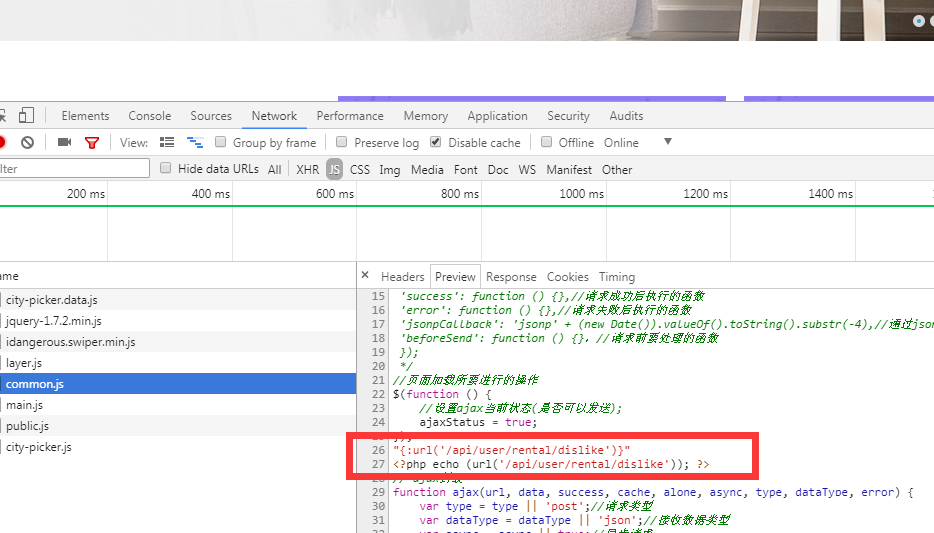Image resolution: width=934 pixels, height=533 pixels.
Task: Click the capture screenshots camera icon
Action: click(x=65, y=143)
